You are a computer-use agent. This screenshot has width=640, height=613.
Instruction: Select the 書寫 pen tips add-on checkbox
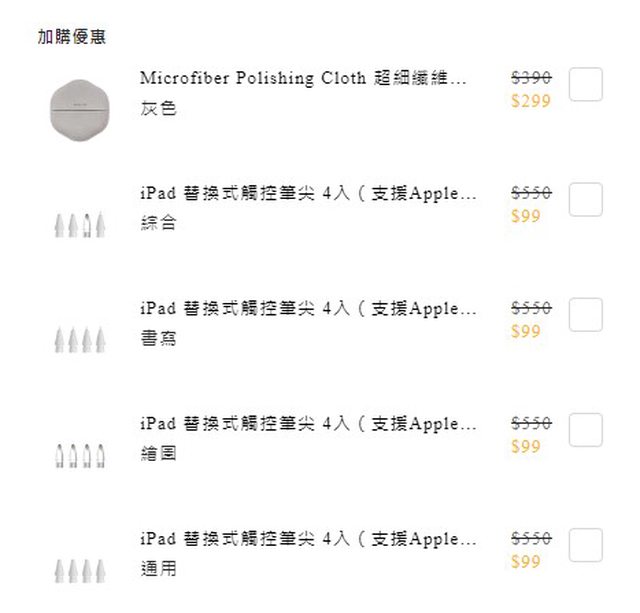click(585, 315)
